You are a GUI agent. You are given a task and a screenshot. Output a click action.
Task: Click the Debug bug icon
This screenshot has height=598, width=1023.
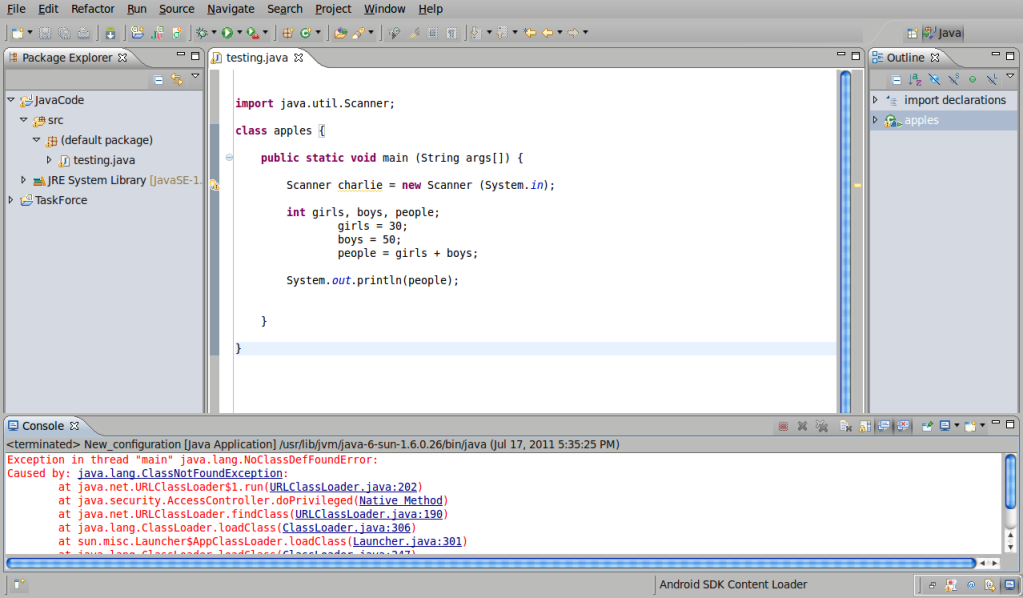pos(201,33)
